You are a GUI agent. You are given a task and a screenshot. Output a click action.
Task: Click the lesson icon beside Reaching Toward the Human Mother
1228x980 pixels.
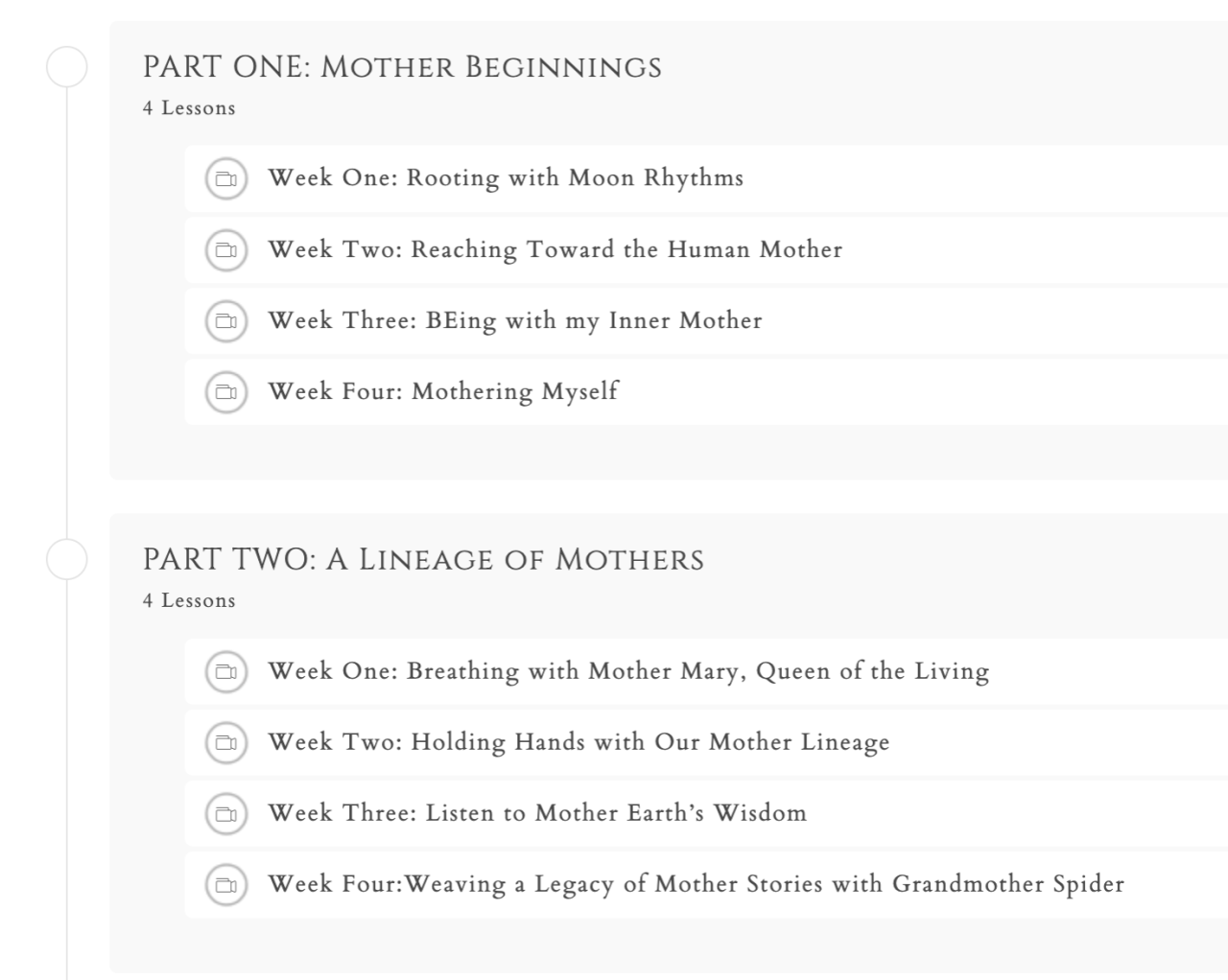[226, 249]
